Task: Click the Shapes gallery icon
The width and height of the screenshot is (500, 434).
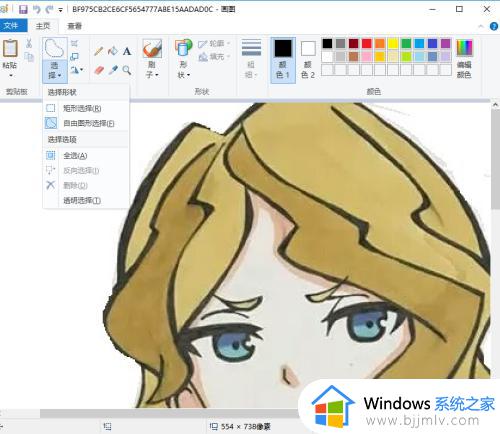Action: tap(183, 49)
